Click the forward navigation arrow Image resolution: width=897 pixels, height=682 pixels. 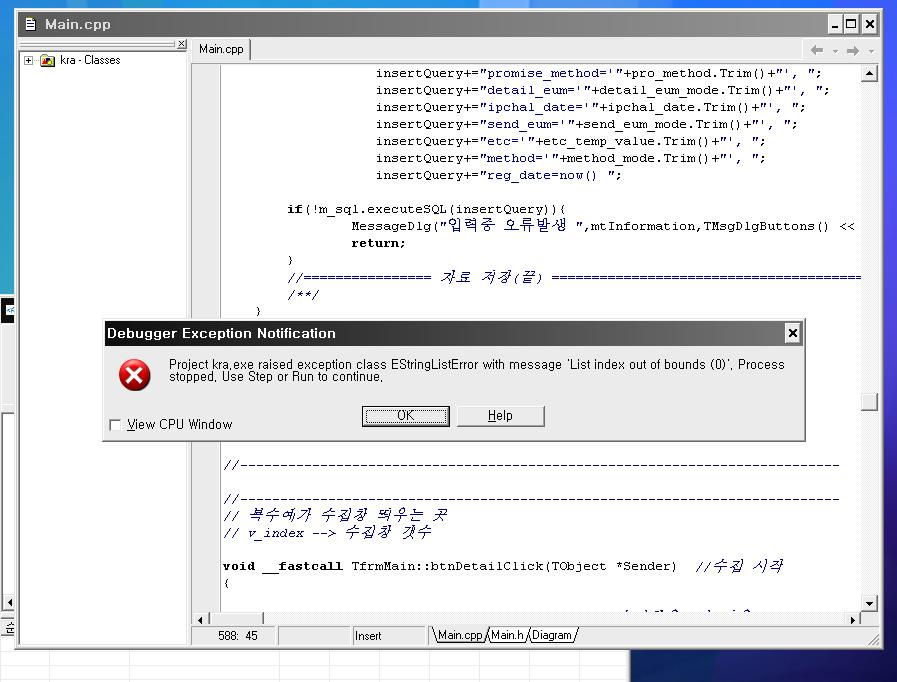[x=852, y=50]
